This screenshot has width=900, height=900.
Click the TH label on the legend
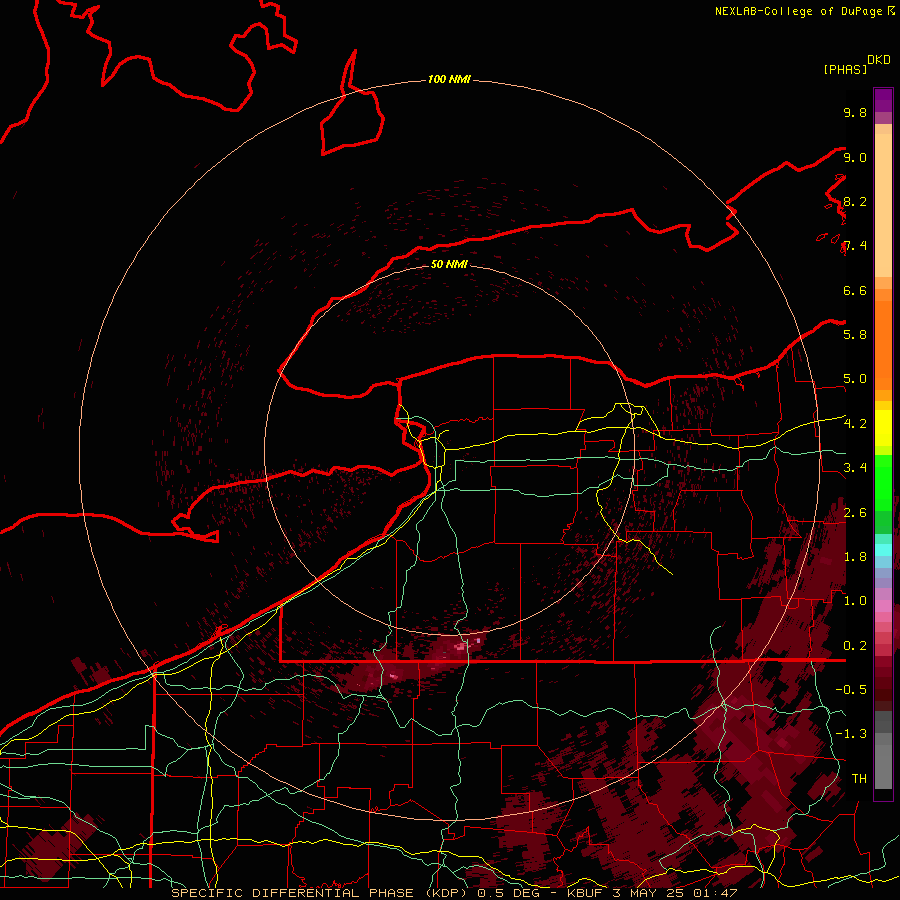click(x=859, y=779)
